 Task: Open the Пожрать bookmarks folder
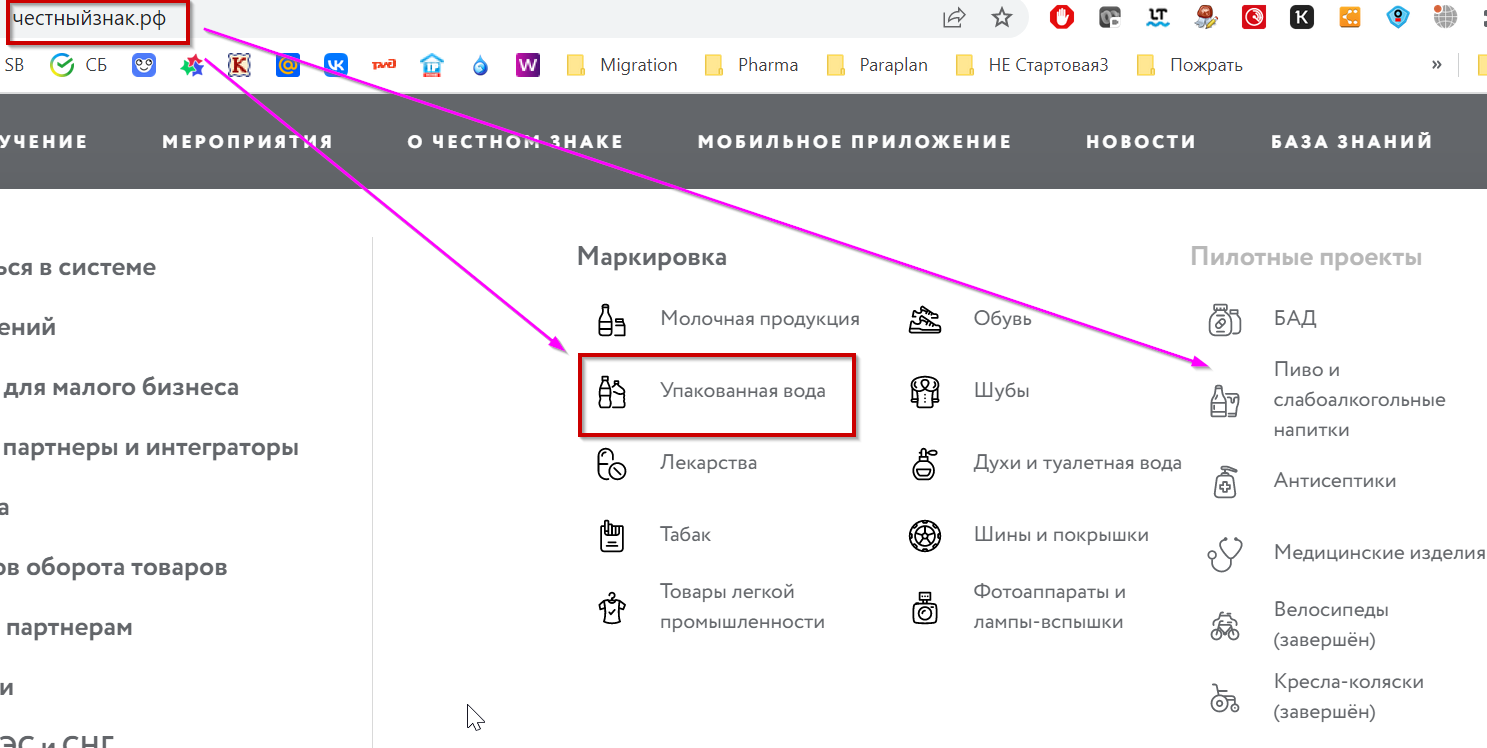(x=1190, y=65)
